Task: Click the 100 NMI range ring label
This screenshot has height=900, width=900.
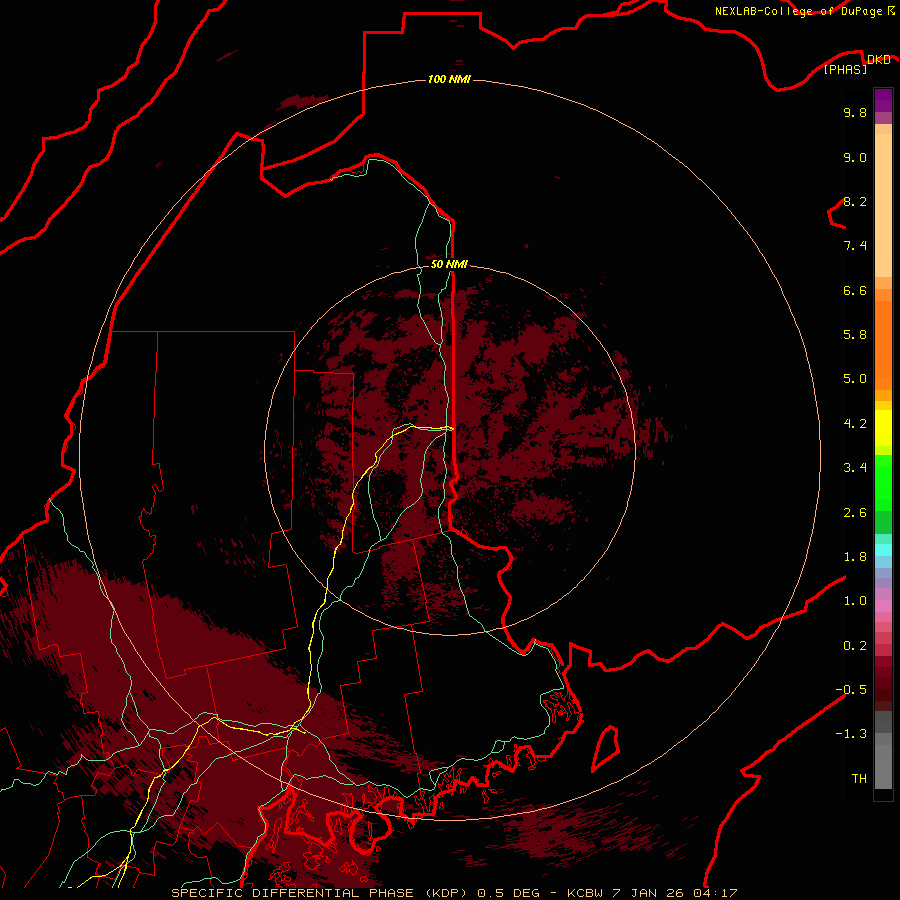Action: pos(449,79)
